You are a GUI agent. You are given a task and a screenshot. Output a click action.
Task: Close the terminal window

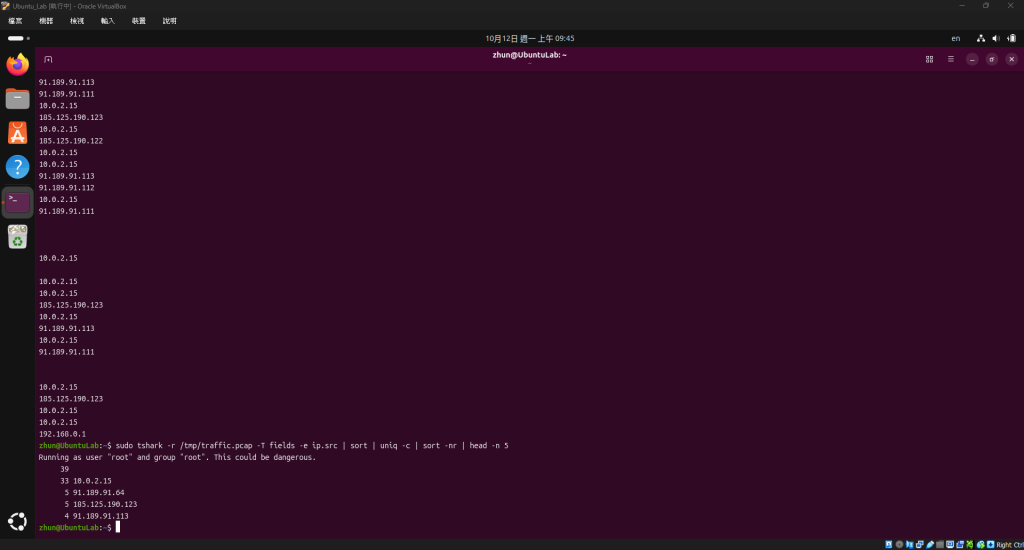coord(1012,59)
